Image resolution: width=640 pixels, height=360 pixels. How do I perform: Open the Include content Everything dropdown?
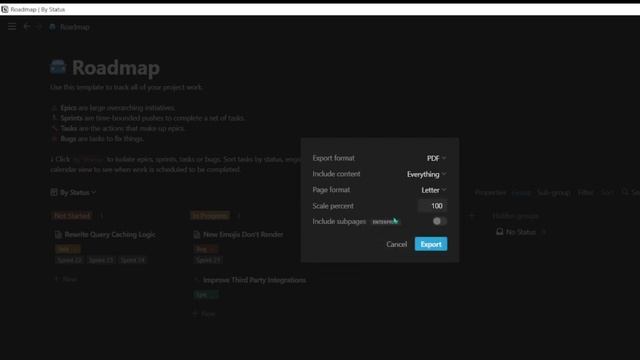click(426, 174)
